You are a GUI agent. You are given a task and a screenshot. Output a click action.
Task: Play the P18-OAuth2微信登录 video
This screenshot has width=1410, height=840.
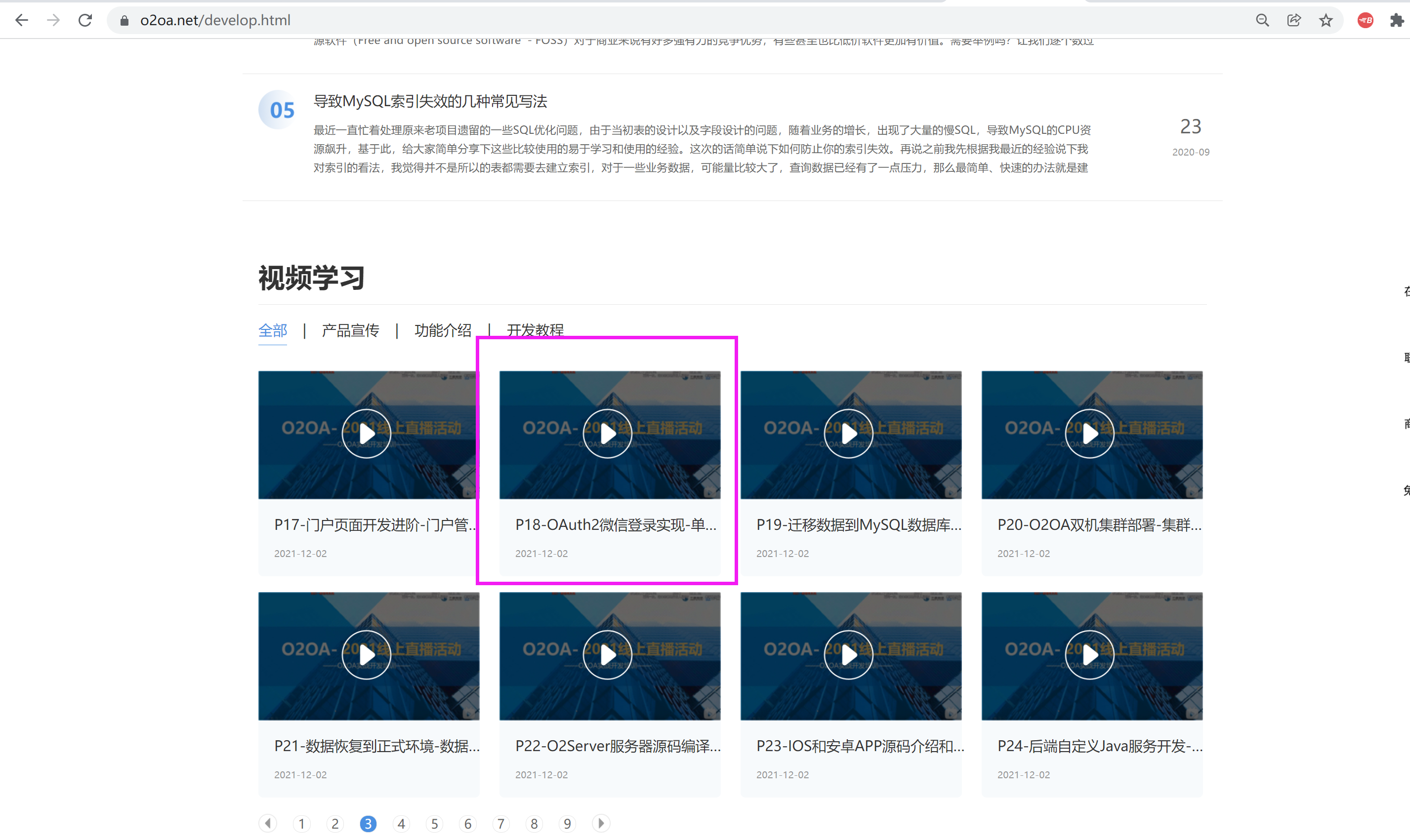608,433
